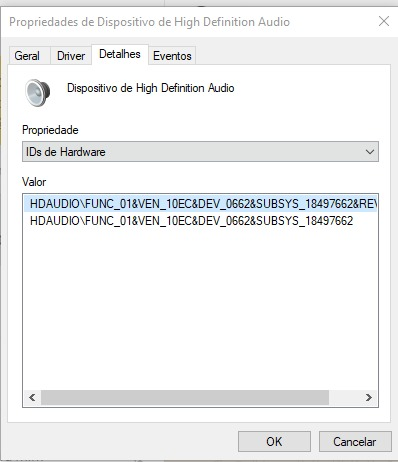
Task: Select the first hardware ID ending in REV
Action: (200, 204)
